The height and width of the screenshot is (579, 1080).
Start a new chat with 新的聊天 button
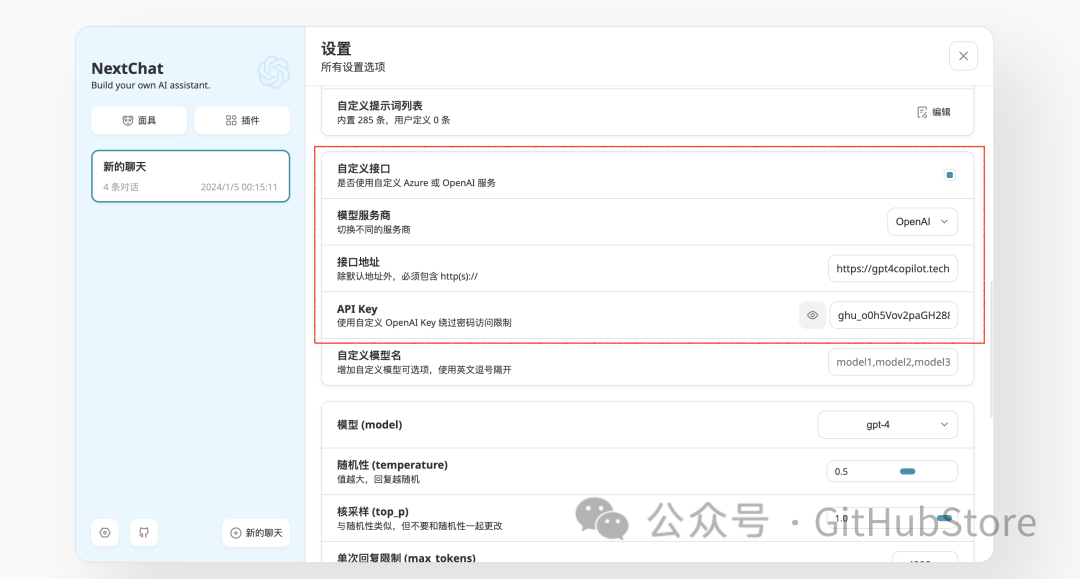click(x=256, y=533)
